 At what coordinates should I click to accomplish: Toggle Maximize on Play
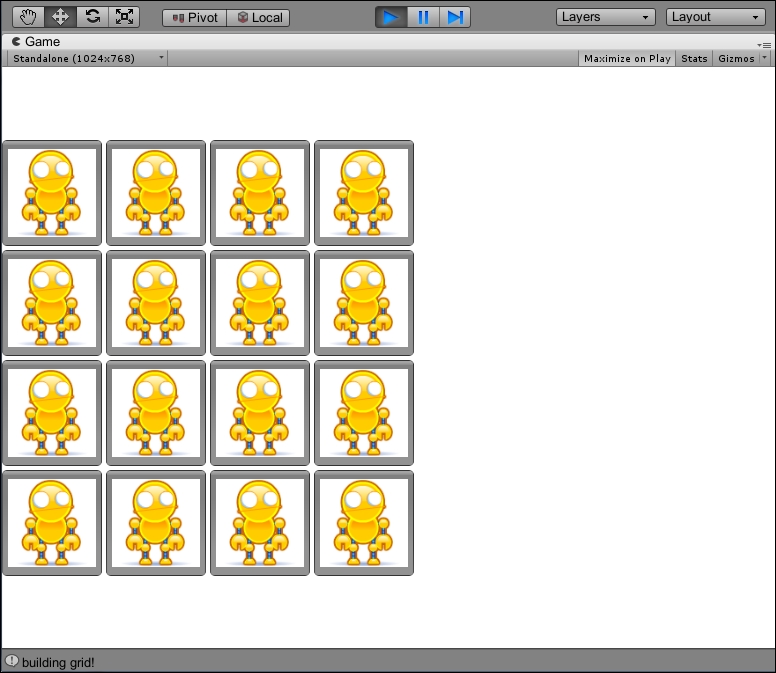[x=627, y=58]
